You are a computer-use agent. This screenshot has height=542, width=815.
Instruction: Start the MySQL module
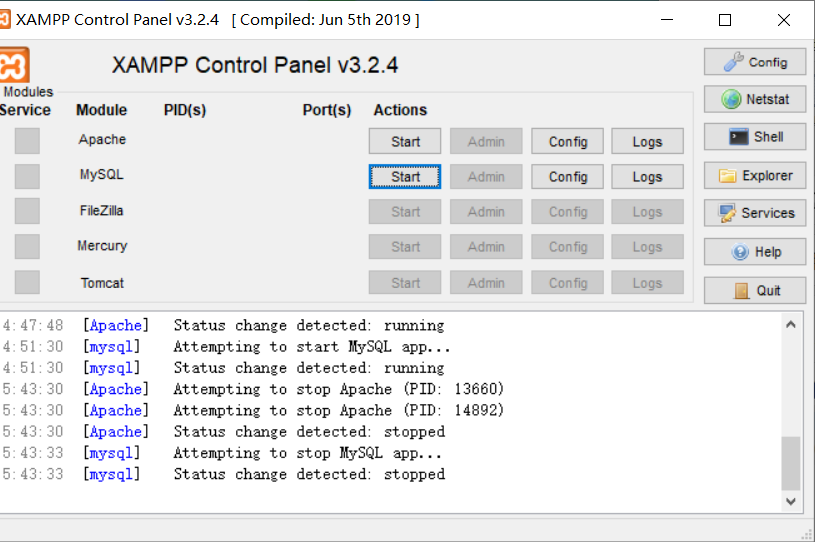coord(405,177)
